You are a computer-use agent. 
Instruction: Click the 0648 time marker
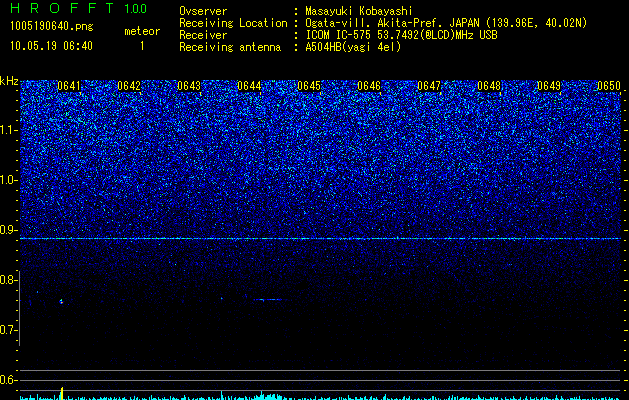[x=489, y=86]
